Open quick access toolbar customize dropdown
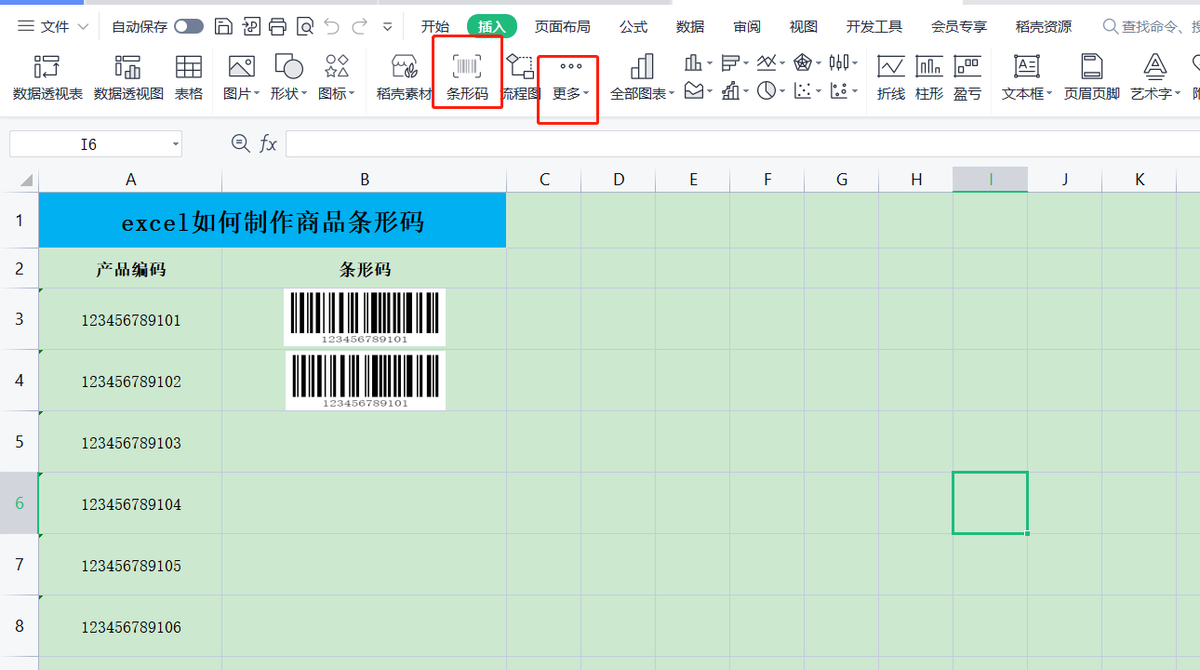 coord(387,27)
